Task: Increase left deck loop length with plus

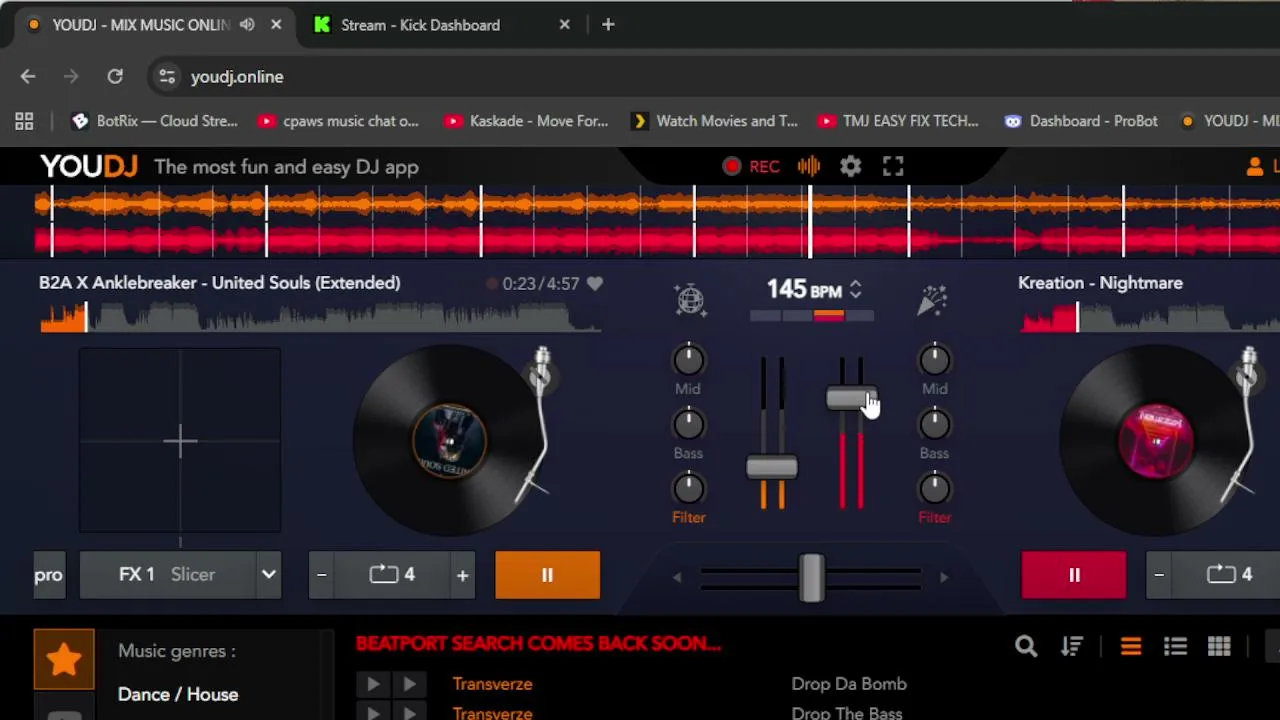Action: point(462,575)
